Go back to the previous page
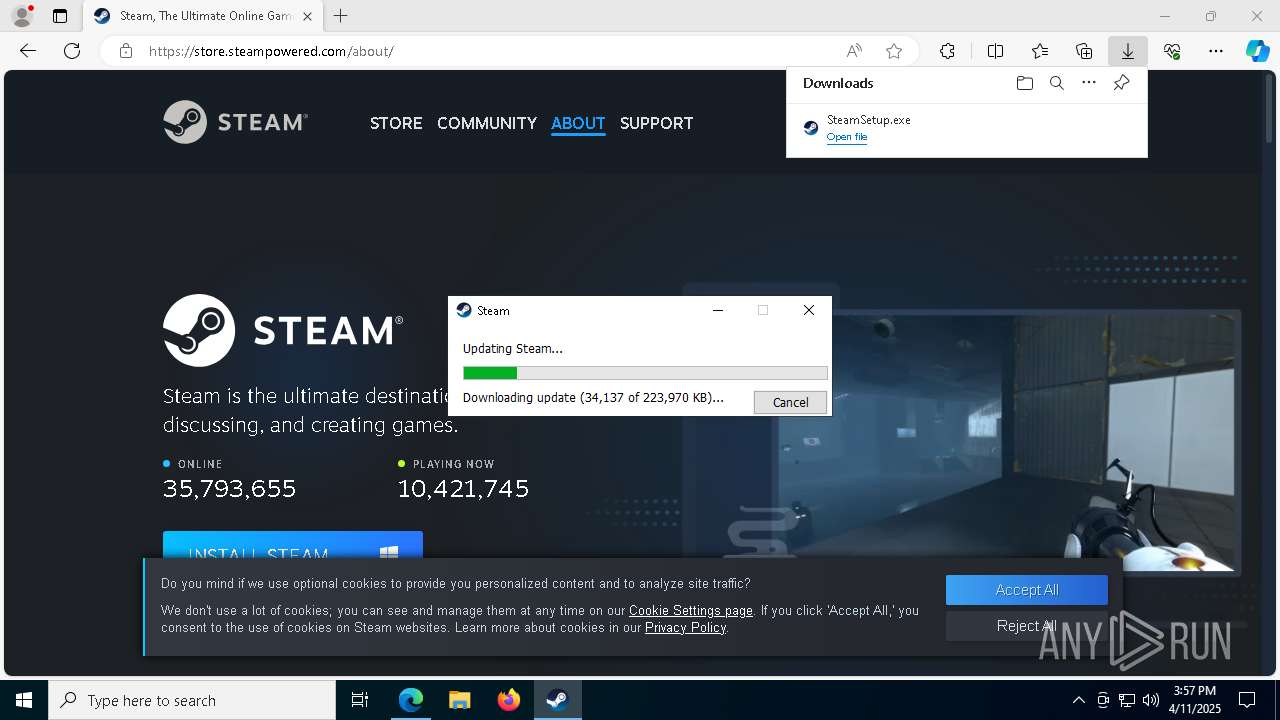The image size is (1280, 720). pos(28,51)
